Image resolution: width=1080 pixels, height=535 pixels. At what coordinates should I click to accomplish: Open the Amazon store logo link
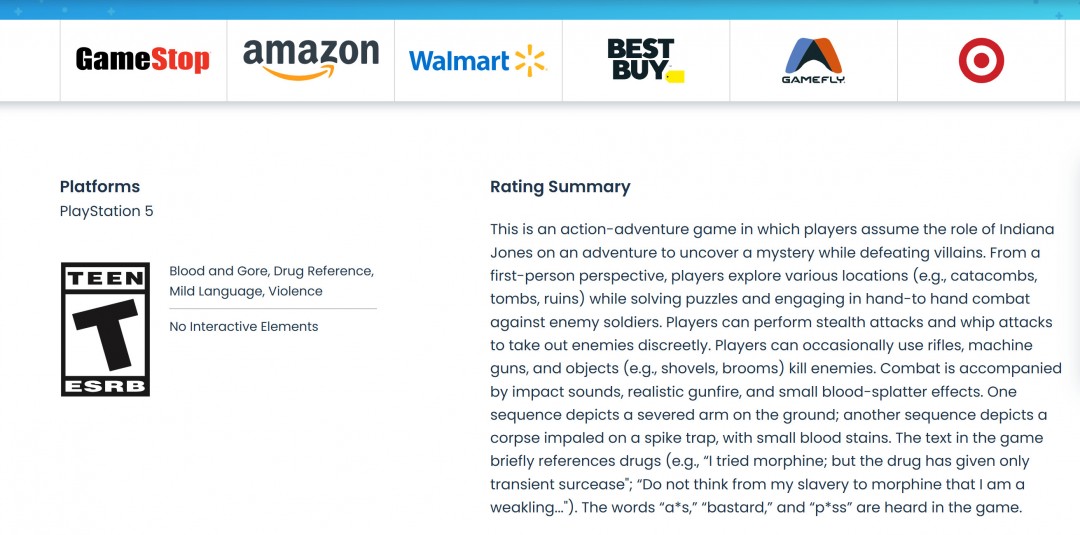[311, 60]
